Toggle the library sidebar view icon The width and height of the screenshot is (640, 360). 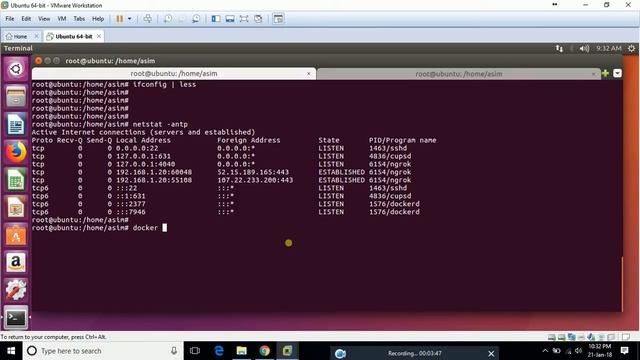coord(216,19)
